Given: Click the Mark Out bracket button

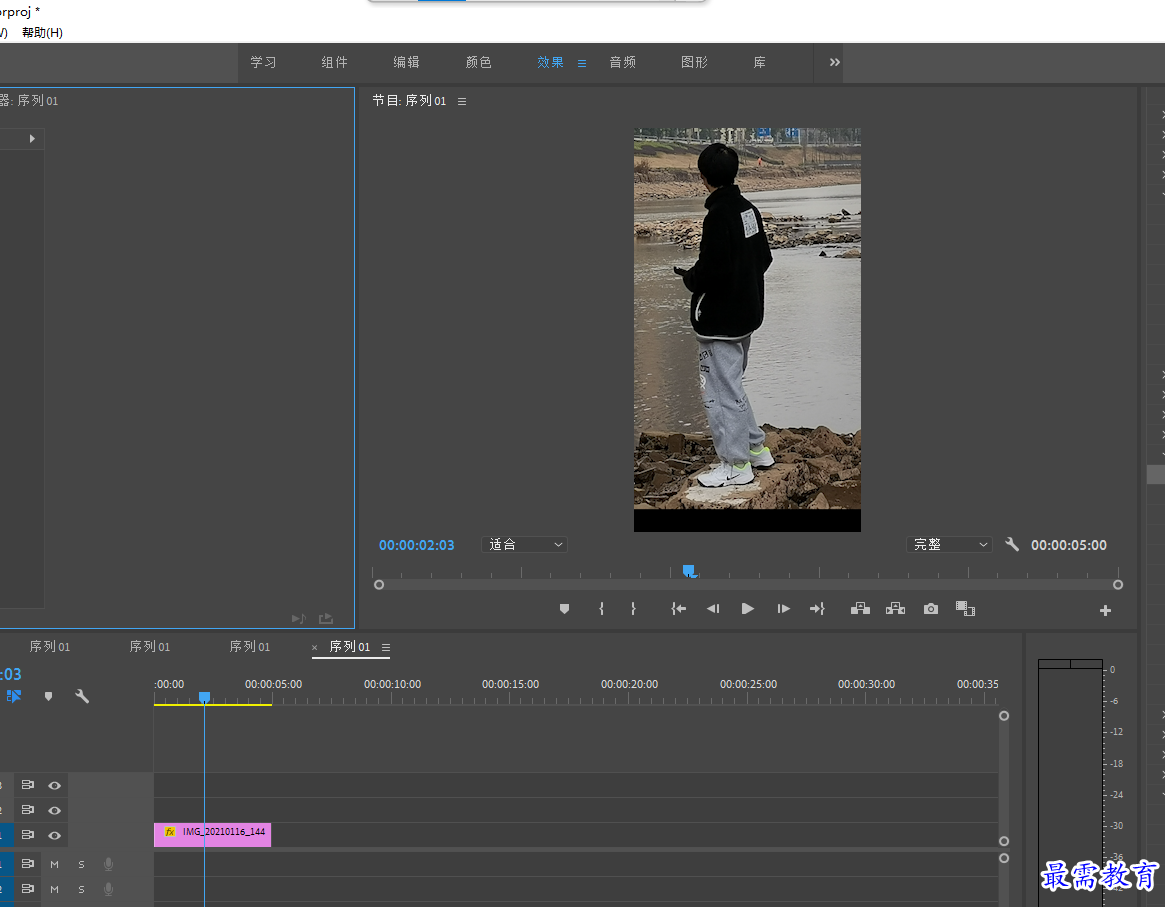Looking at the screenshot, I should click(633, 609).
